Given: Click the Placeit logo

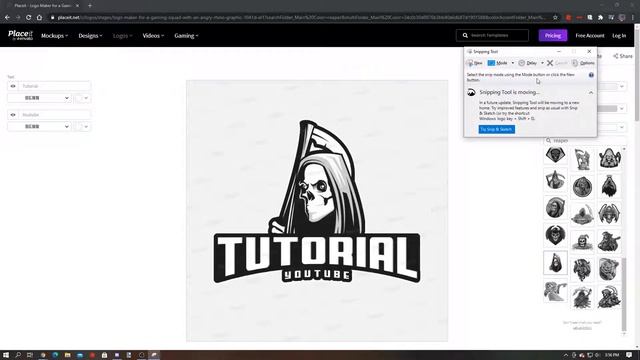Looking at the screenshot, I should point(20,35).
